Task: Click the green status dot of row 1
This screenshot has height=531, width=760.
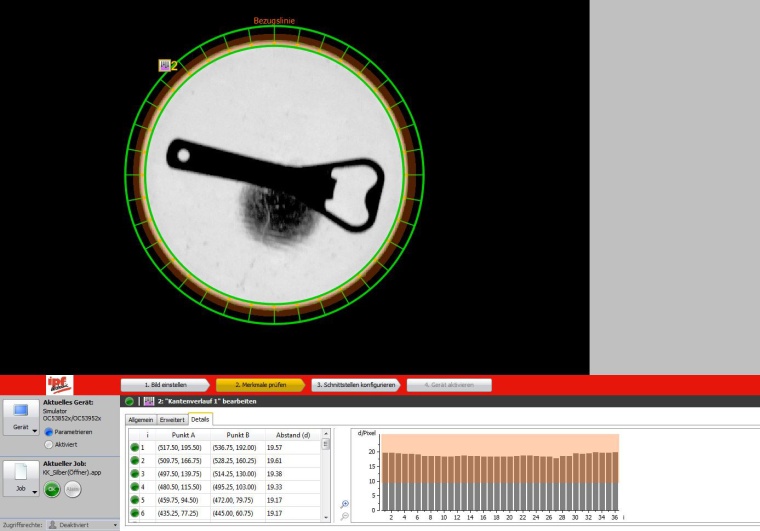Action: tap(134, 448)
